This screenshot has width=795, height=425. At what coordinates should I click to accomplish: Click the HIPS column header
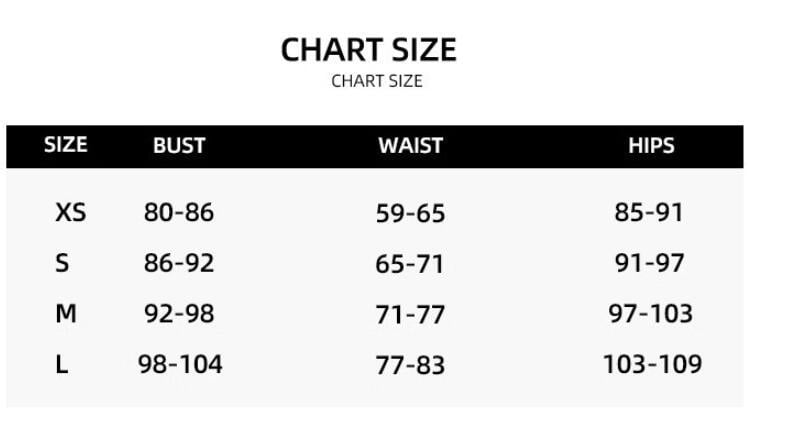pyautogui.click(x=651, y=145)
